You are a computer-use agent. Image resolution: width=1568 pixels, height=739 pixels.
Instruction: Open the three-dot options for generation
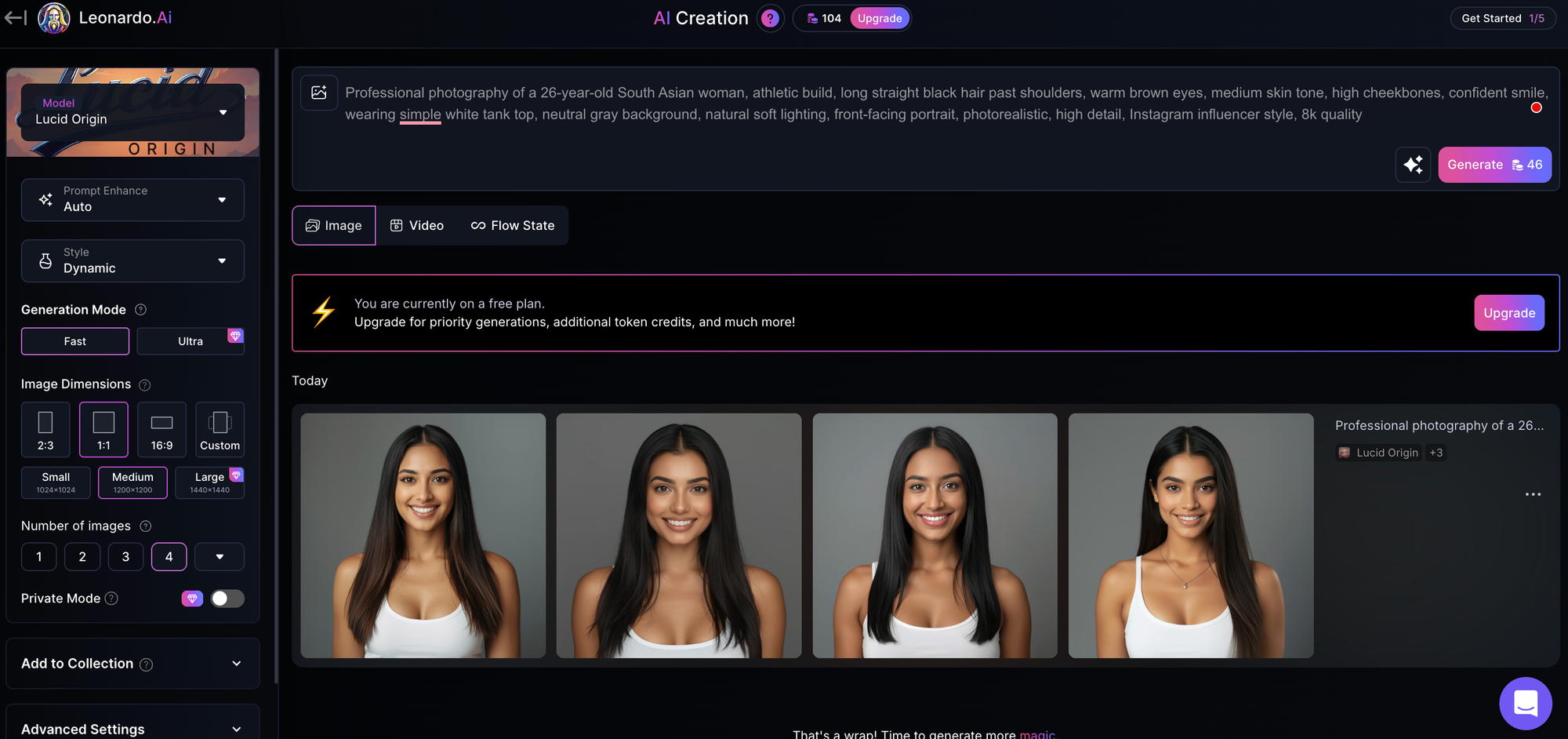click(1533, 494)
